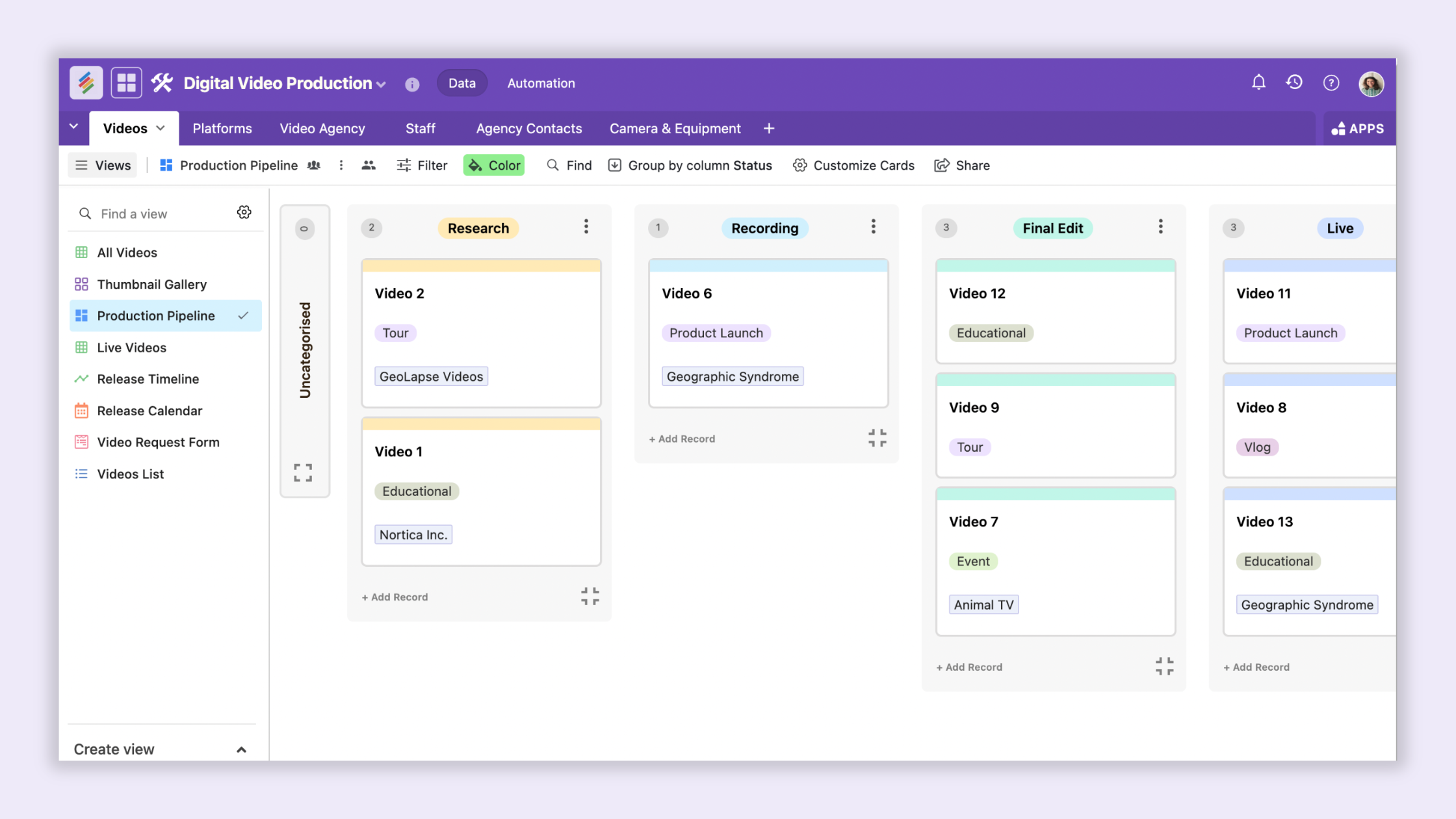Select the Data mode tab

(x=462, y=83)
